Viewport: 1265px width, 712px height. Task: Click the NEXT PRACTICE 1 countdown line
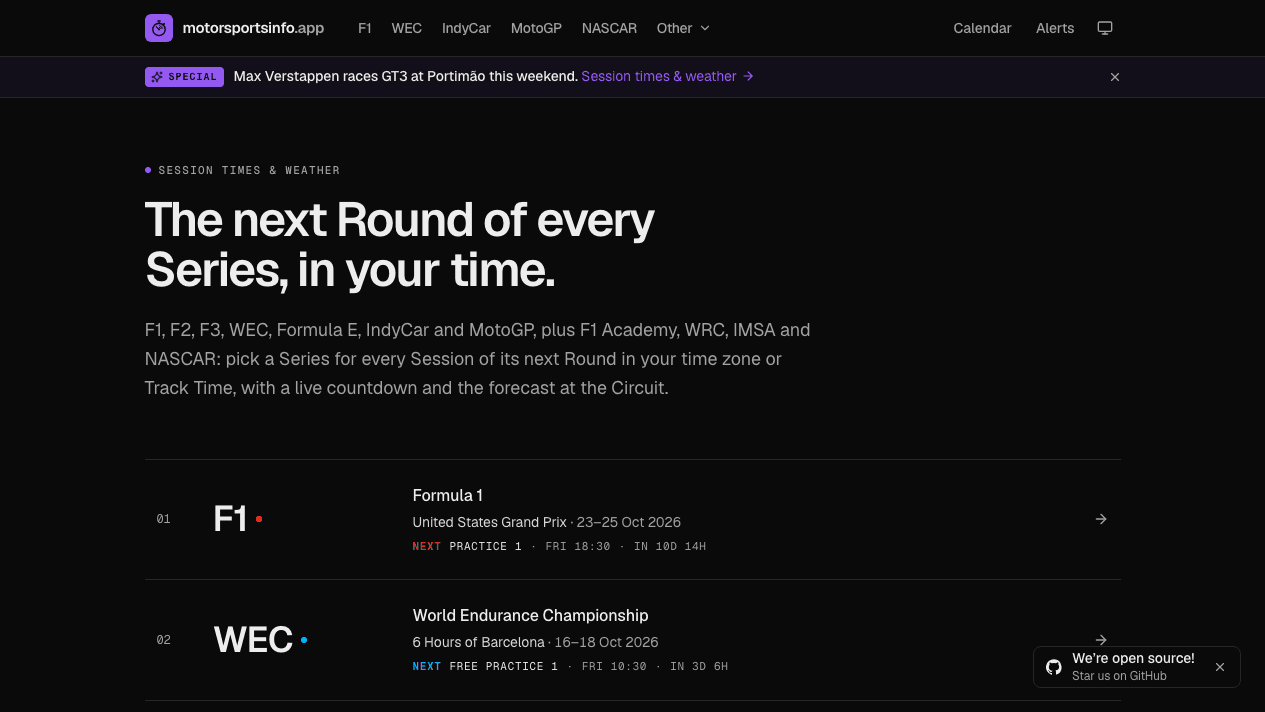[x=559, y=547]
